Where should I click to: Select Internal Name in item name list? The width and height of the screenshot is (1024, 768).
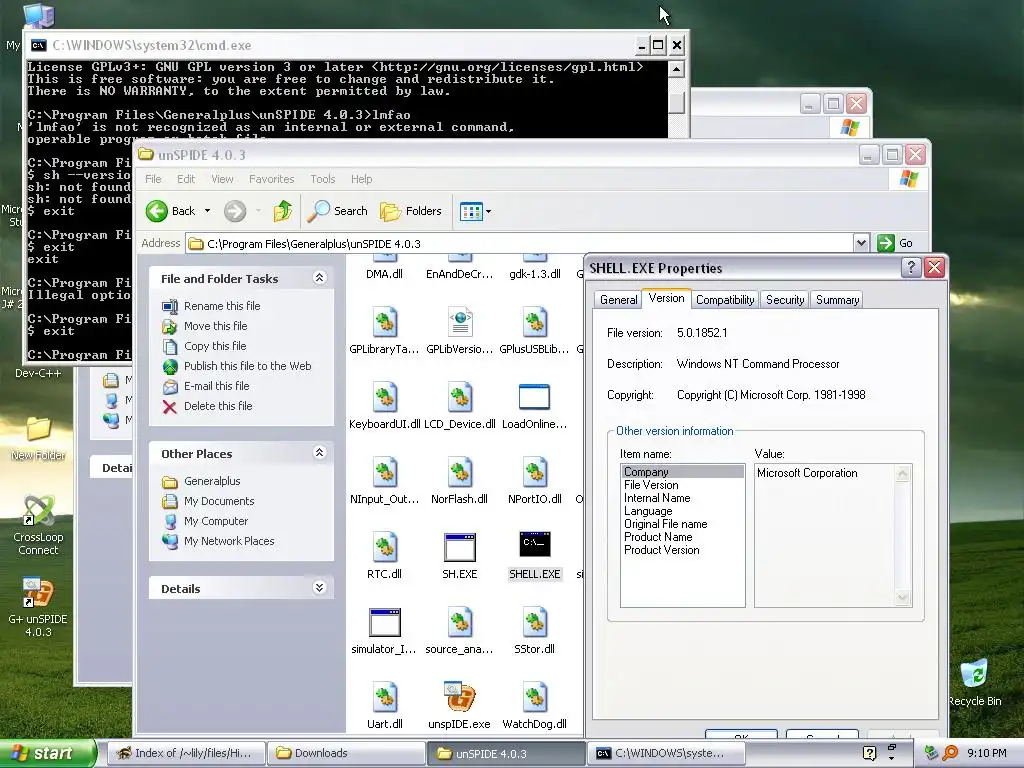tap(657, 498)
